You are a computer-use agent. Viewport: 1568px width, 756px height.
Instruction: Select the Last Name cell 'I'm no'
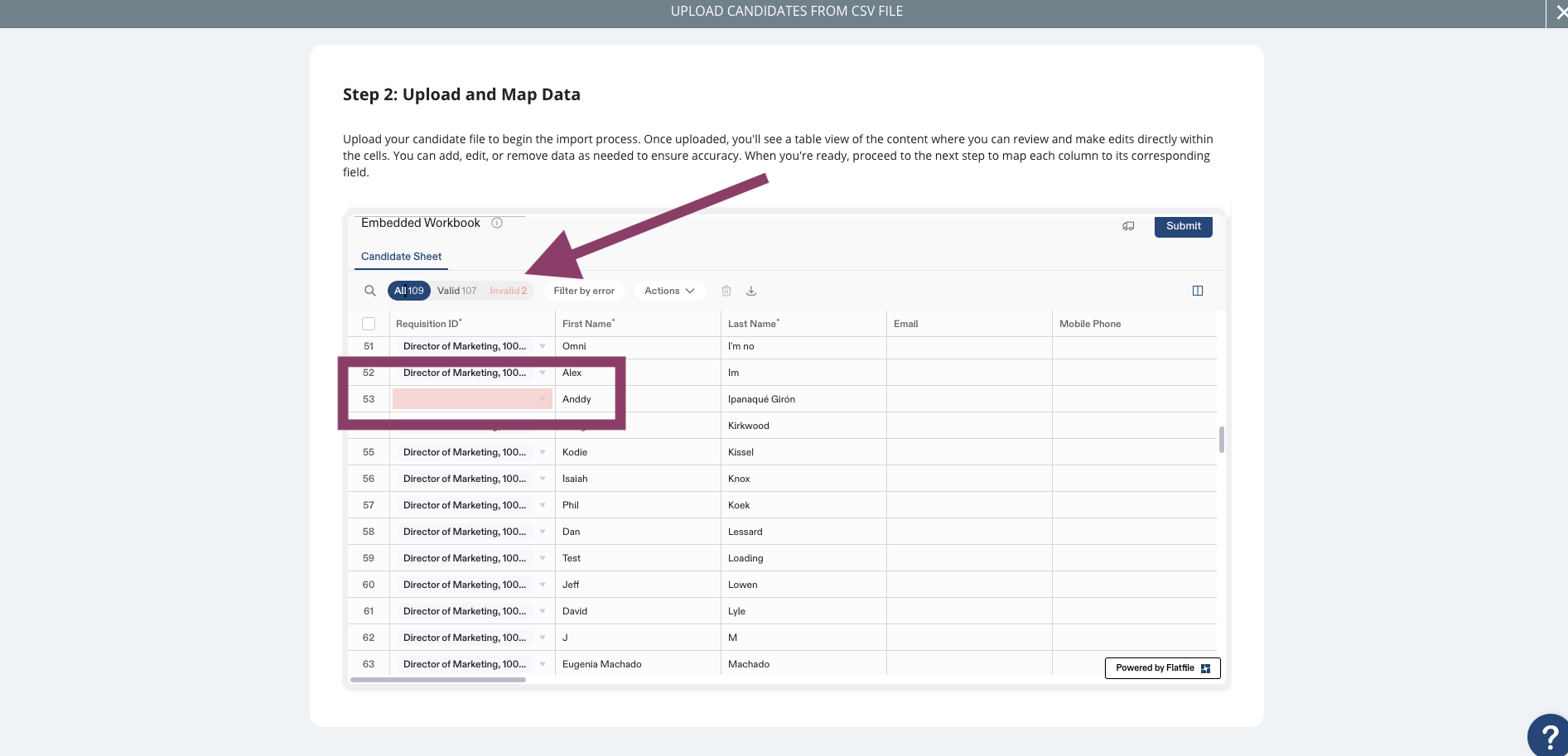pos(803,346)
